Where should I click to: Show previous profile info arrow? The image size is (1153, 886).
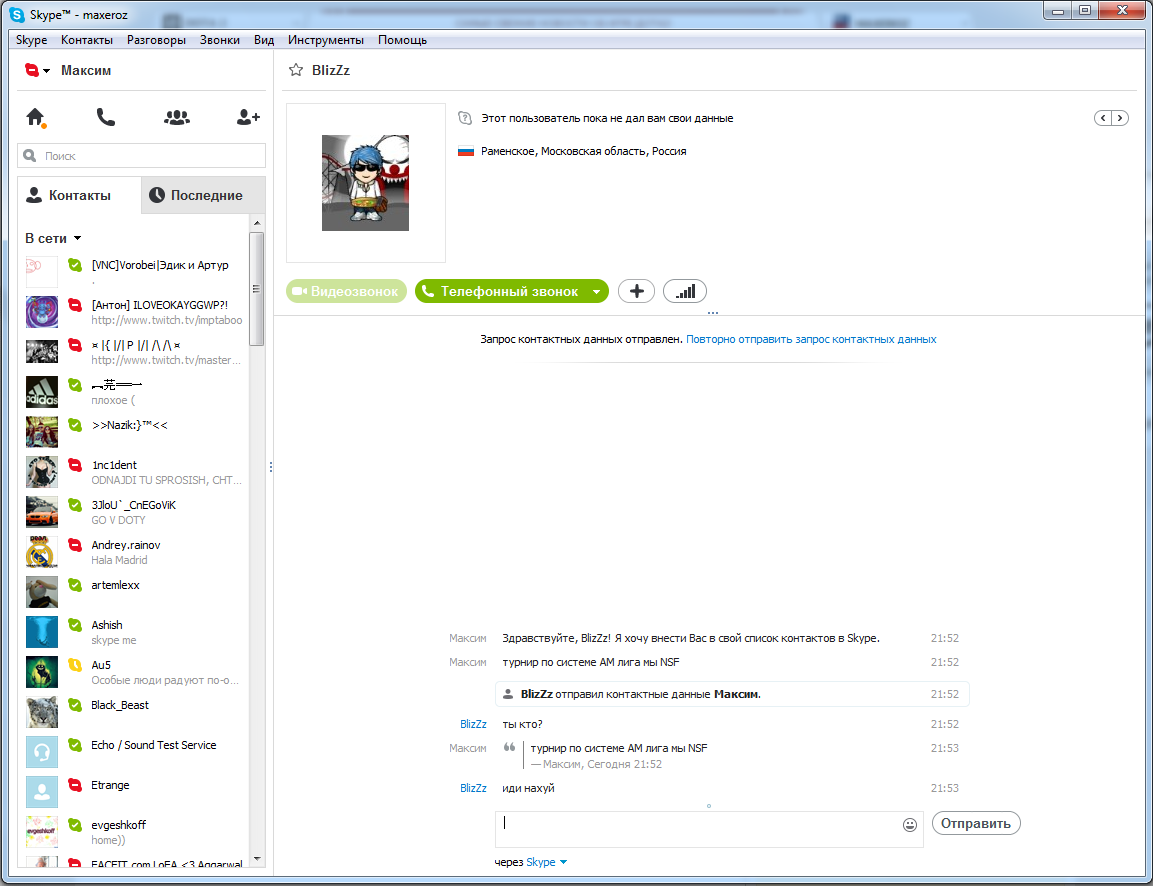click(1103, 118)
